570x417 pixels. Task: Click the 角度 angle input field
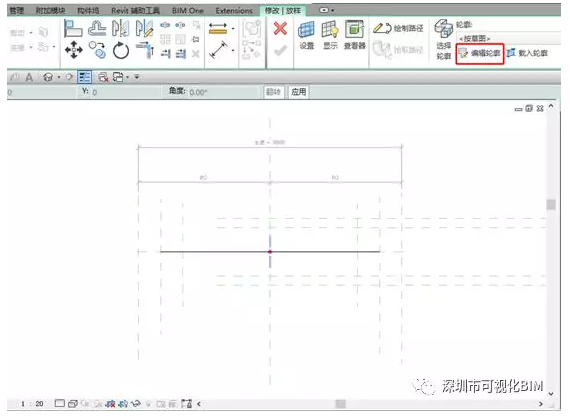pos(222,92)
